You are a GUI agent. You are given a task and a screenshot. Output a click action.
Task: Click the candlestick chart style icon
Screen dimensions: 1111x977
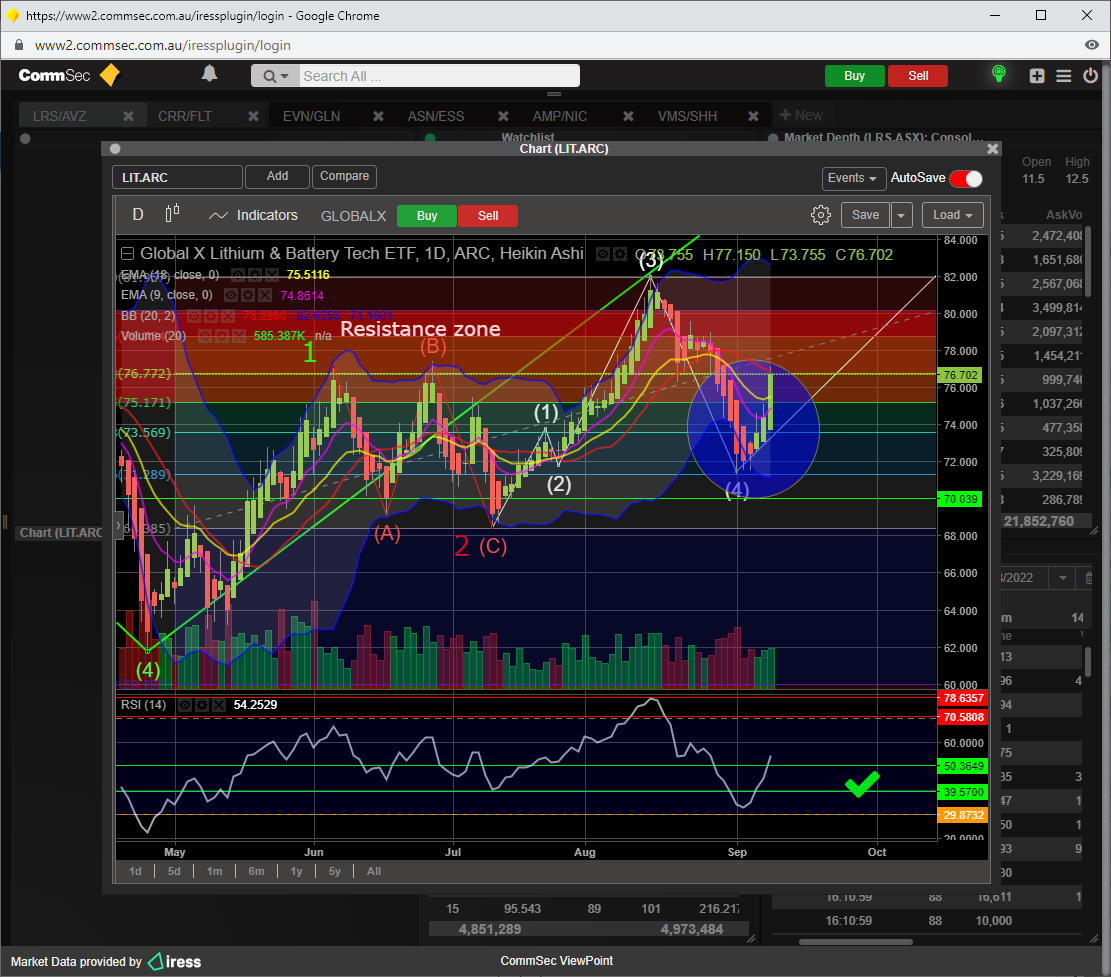[172, 214]
